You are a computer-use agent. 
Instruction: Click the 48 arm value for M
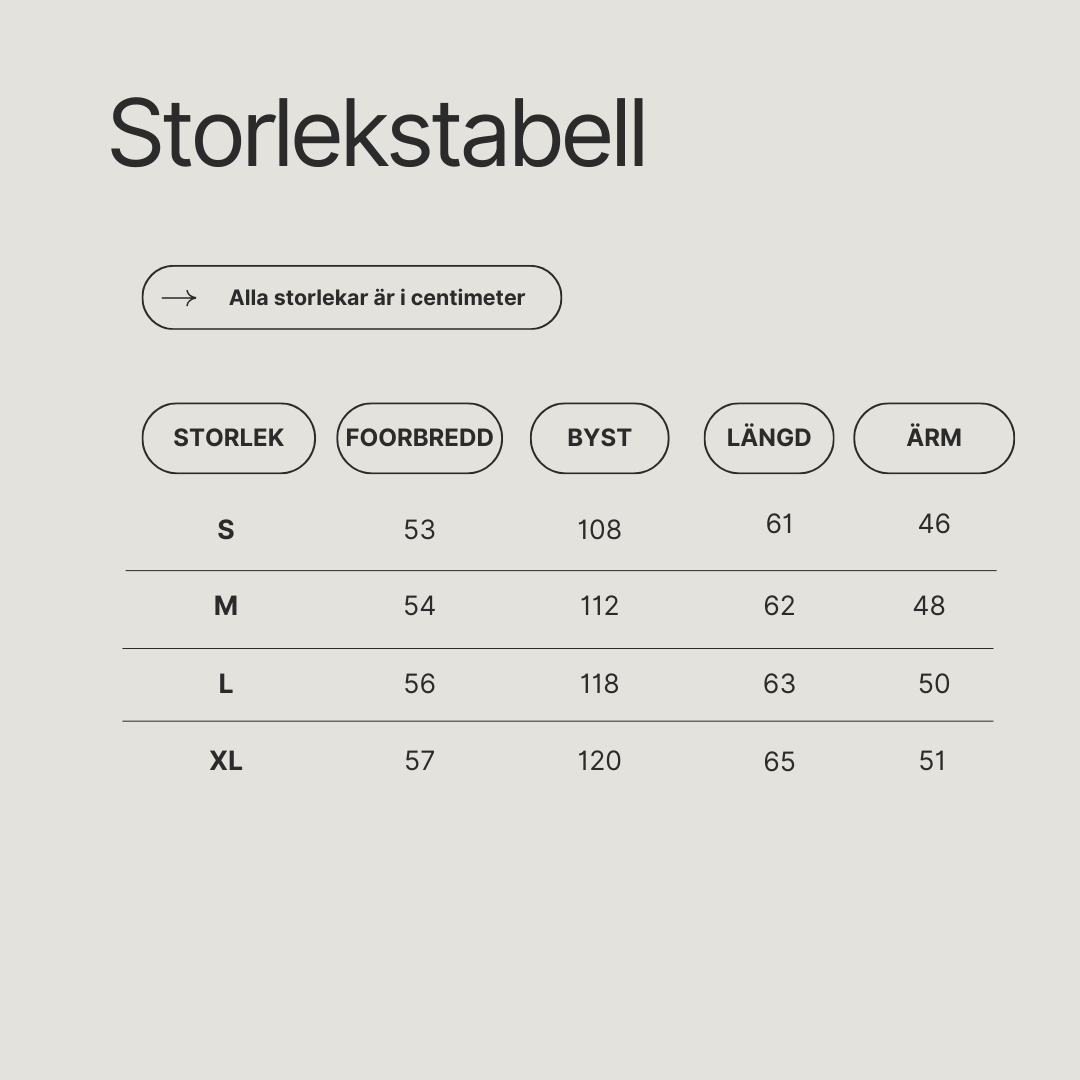tap(929, 606)
